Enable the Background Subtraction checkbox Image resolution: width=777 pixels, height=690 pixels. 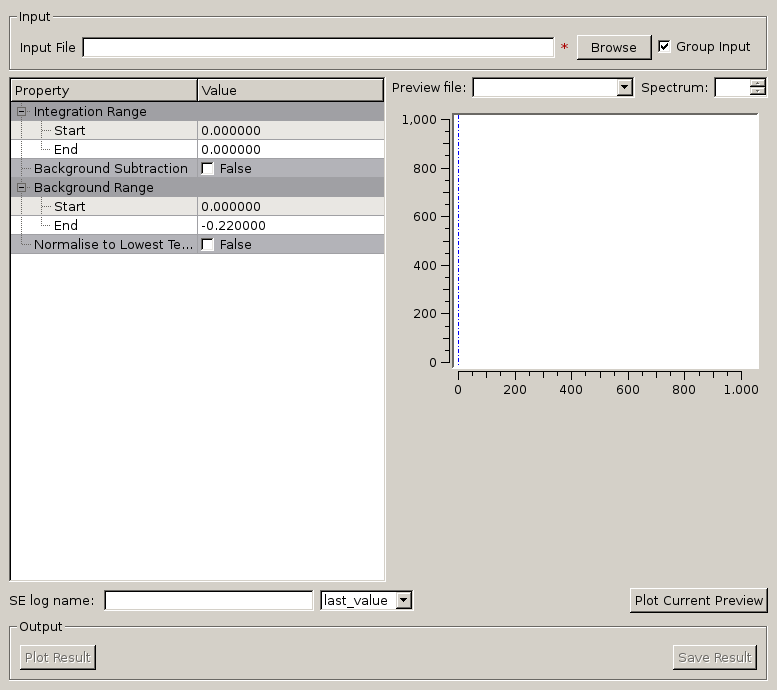208,169
